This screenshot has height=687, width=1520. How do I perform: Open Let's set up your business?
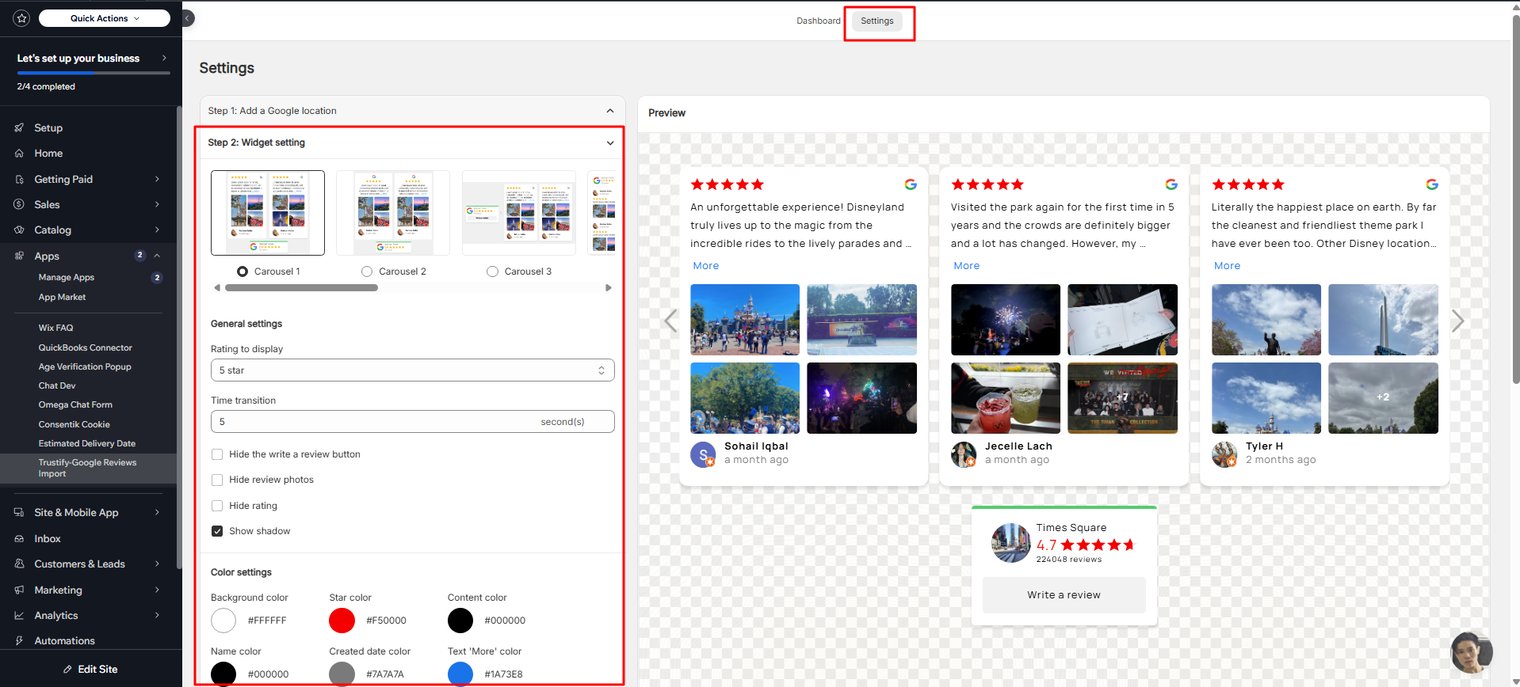point(92,58)
